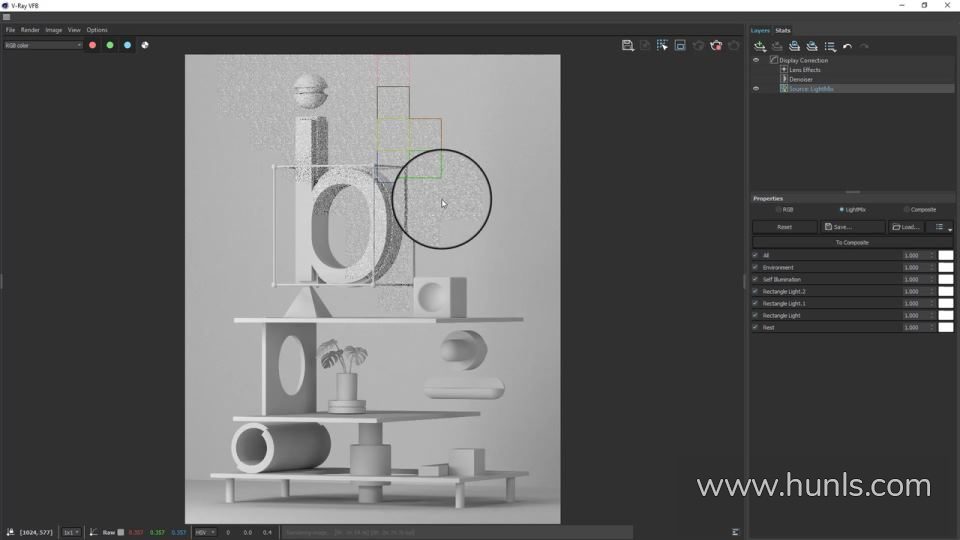Open the Image menu
Viewport: 960px width, 540px height.
pyautogui.click(x=53, y=30)
